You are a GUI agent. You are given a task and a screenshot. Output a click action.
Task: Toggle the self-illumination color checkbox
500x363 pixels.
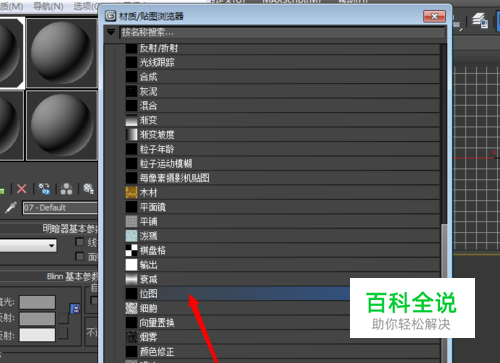click(x=94, y=300)
